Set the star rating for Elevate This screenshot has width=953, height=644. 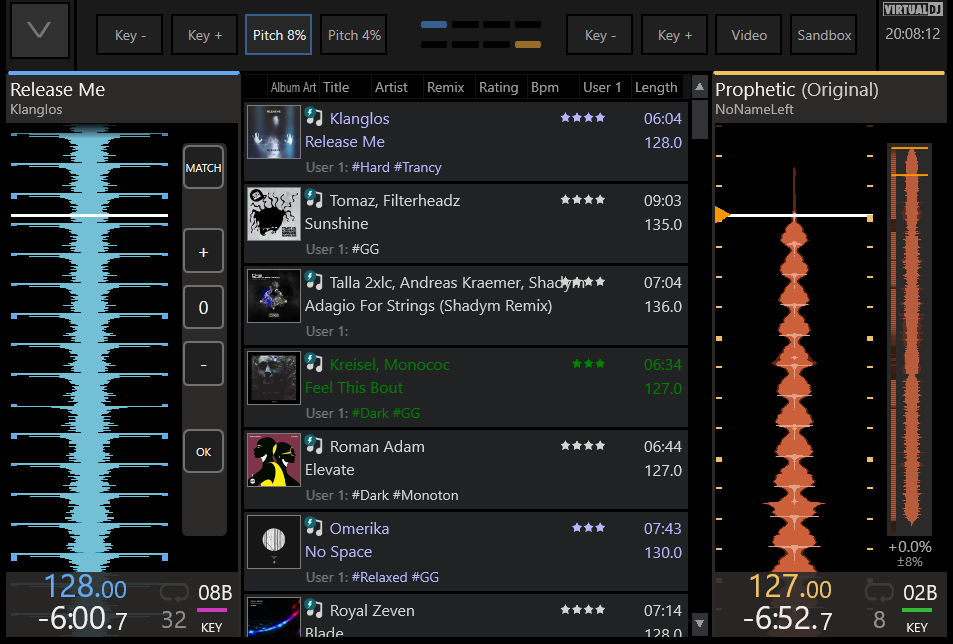583,446
